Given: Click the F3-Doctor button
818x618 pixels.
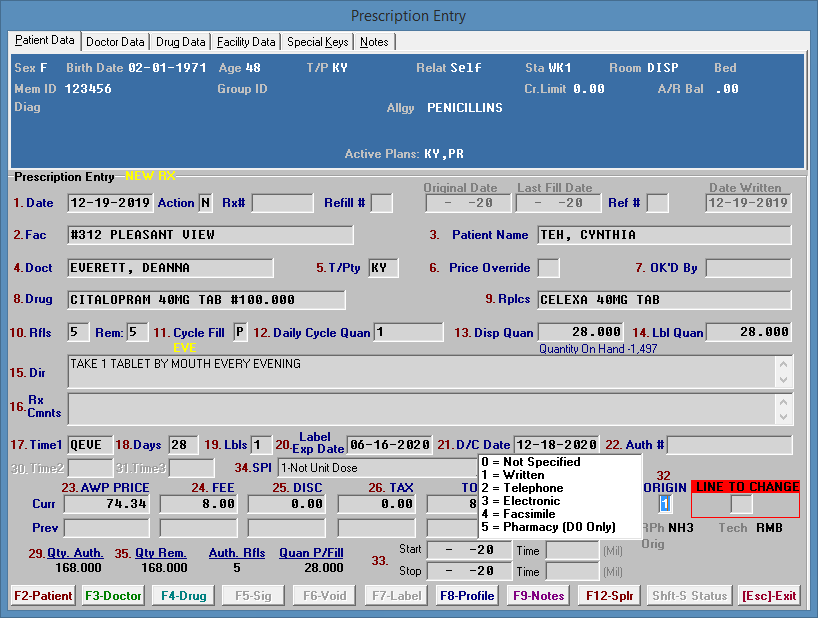Looking at the screenshot, I should pyautogui.click(x=113, y=596).
